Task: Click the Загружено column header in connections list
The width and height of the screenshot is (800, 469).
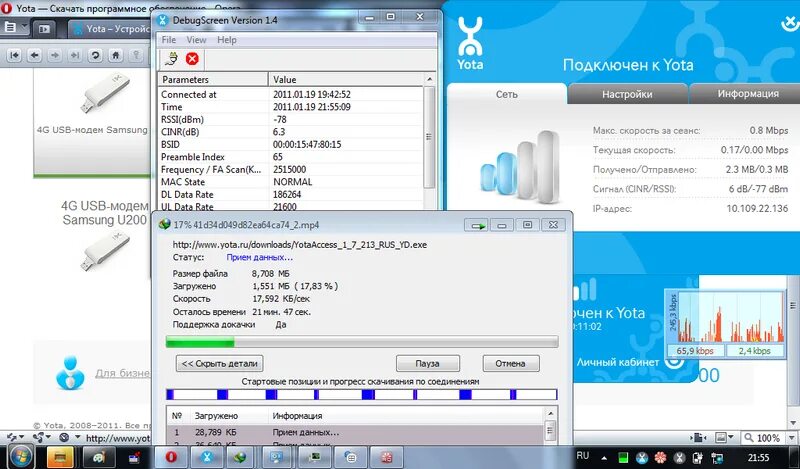Action: [x=229, y=416]
